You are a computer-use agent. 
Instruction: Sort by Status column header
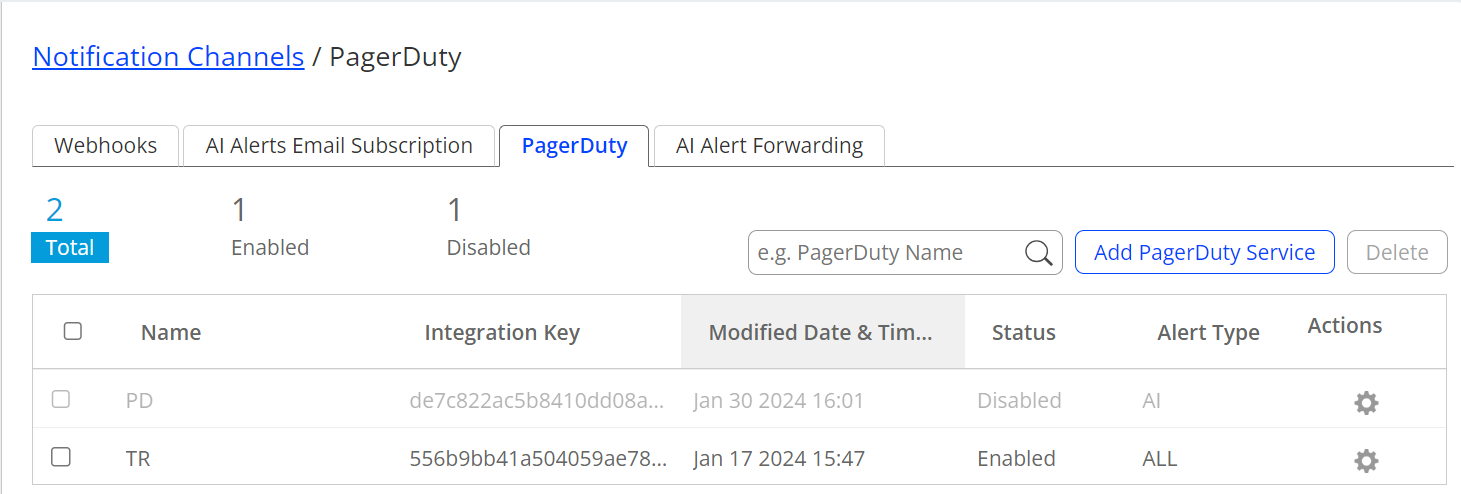pos(1023,333)
